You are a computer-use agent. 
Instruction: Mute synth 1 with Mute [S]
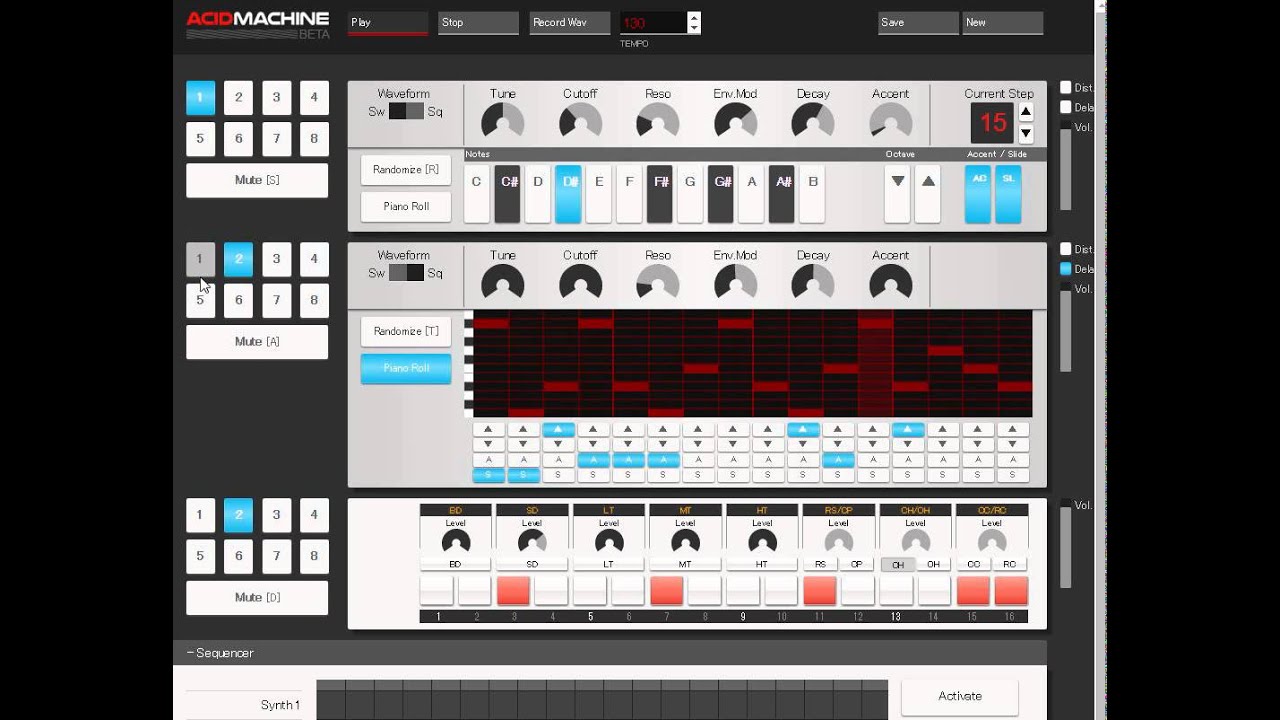coord(257,180)
